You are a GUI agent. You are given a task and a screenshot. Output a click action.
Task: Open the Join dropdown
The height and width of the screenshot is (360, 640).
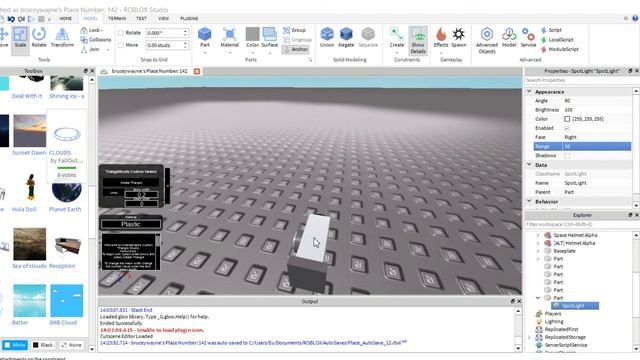click(x=95, y=49)
